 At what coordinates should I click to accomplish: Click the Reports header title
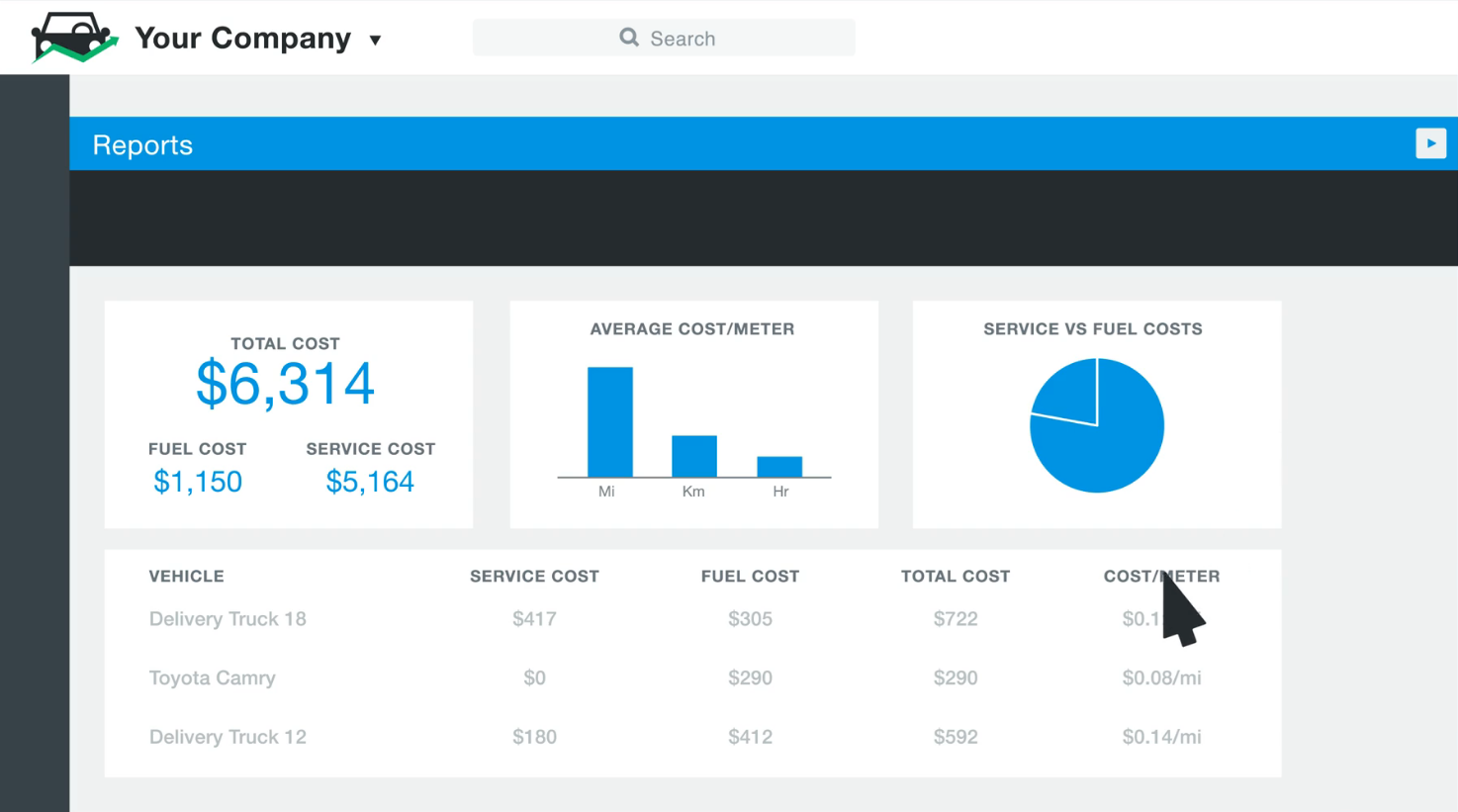(x=142, y=145)
